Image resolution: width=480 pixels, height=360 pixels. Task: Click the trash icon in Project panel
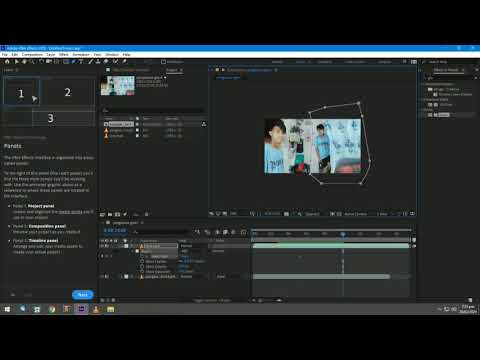(x=146, y=214)
